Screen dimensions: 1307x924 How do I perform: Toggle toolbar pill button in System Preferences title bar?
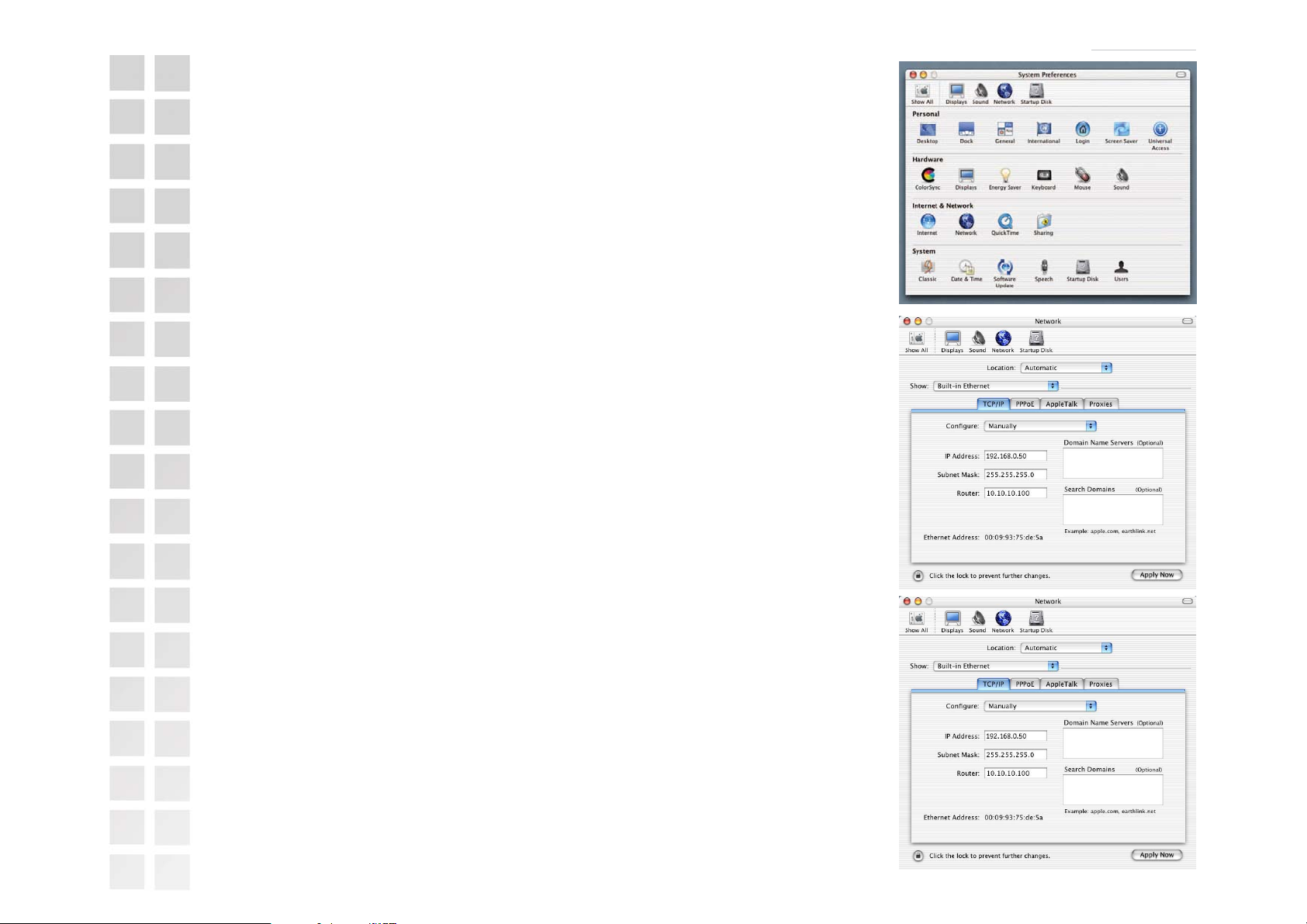(x=1181, y=74)
